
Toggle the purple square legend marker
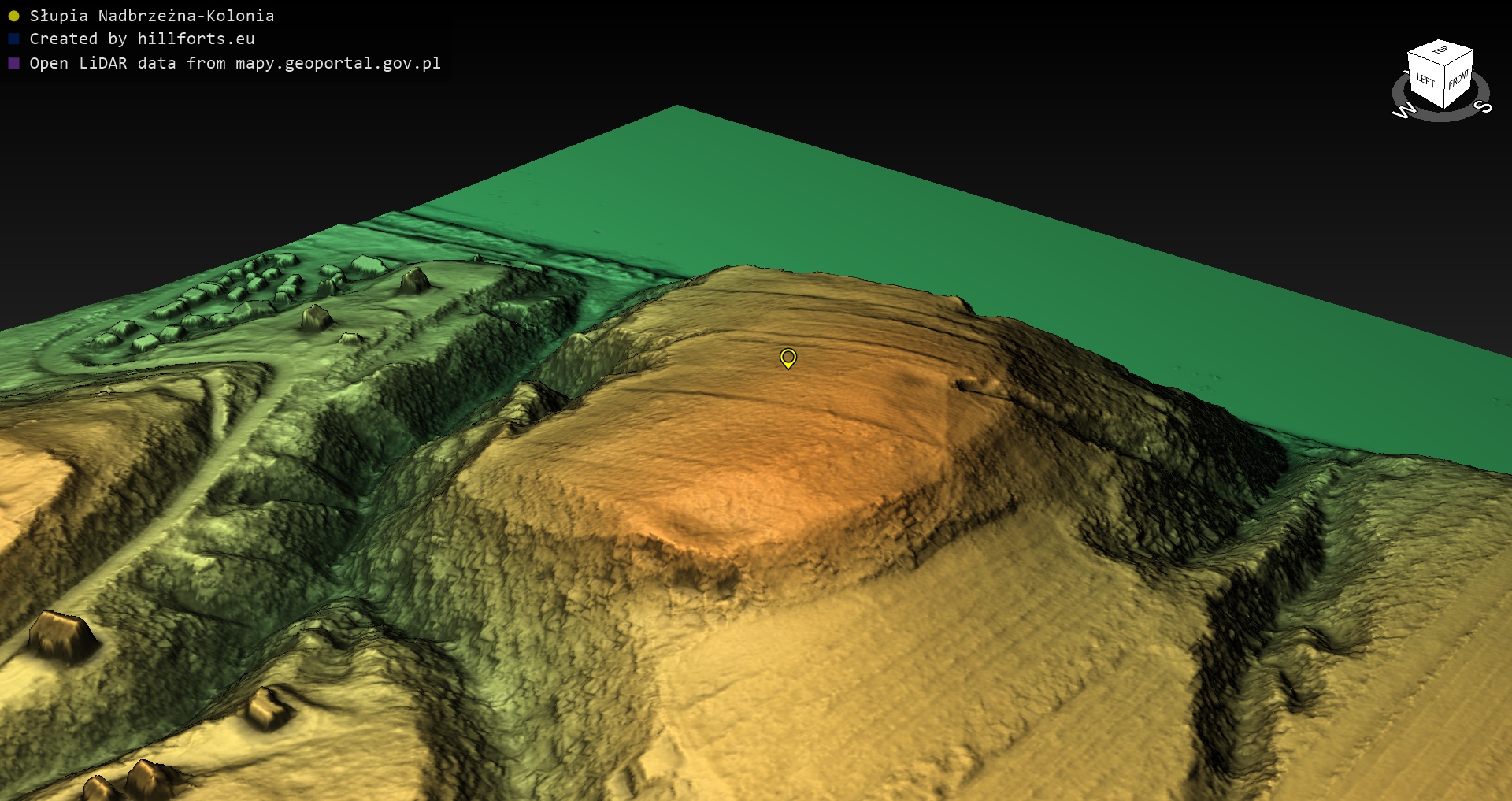tap(13, 63)
